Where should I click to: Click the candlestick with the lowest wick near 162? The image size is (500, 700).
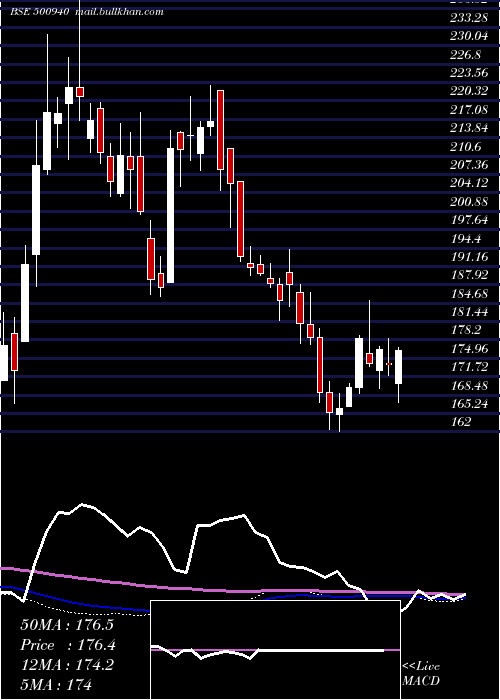click(x=340, y=412)
